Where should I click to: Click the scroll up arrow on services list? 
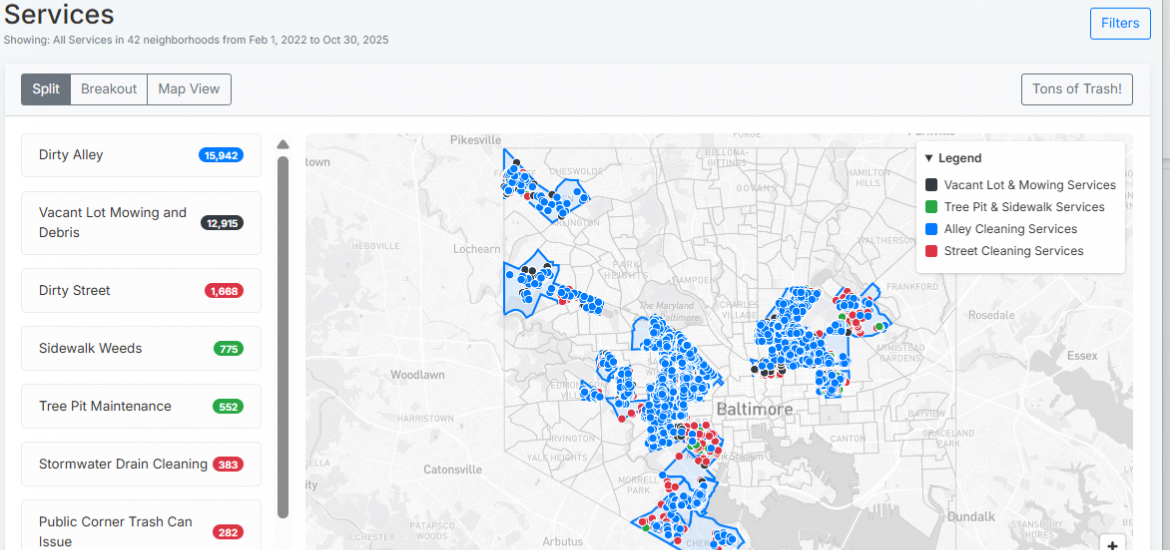coord(283,144)
